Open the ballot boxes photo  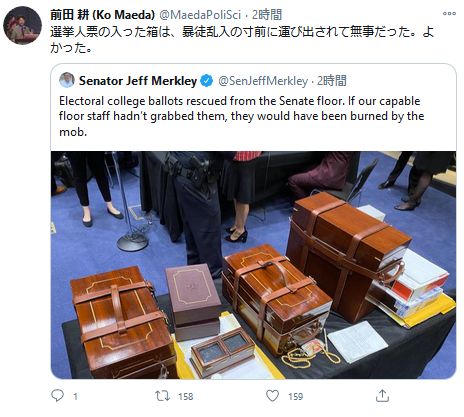(253, 265)
